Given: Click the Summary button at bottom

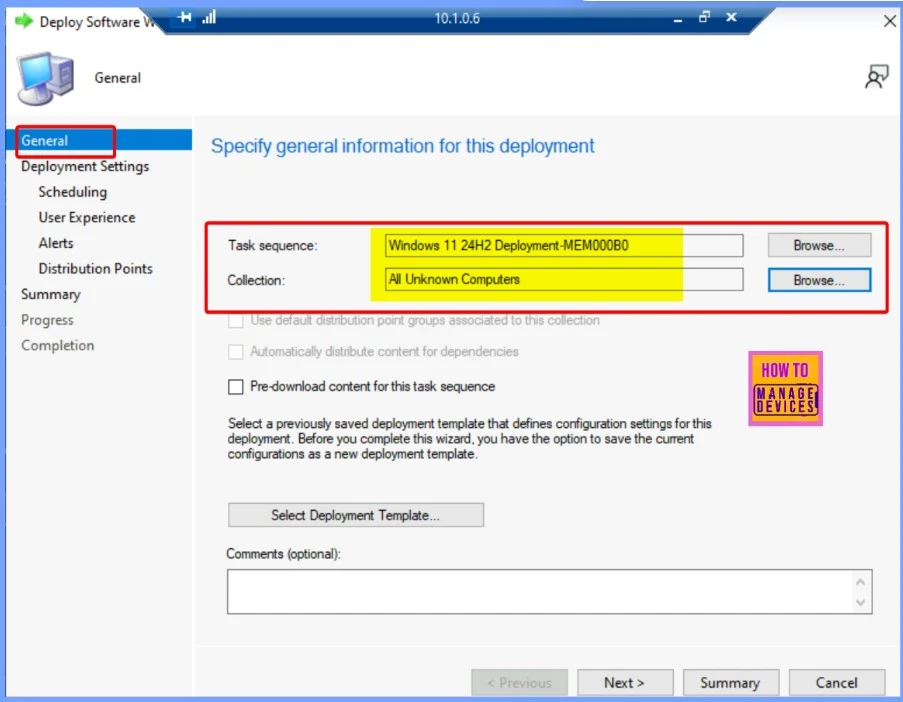Looking at the screenshot, I should click(730, 682).
